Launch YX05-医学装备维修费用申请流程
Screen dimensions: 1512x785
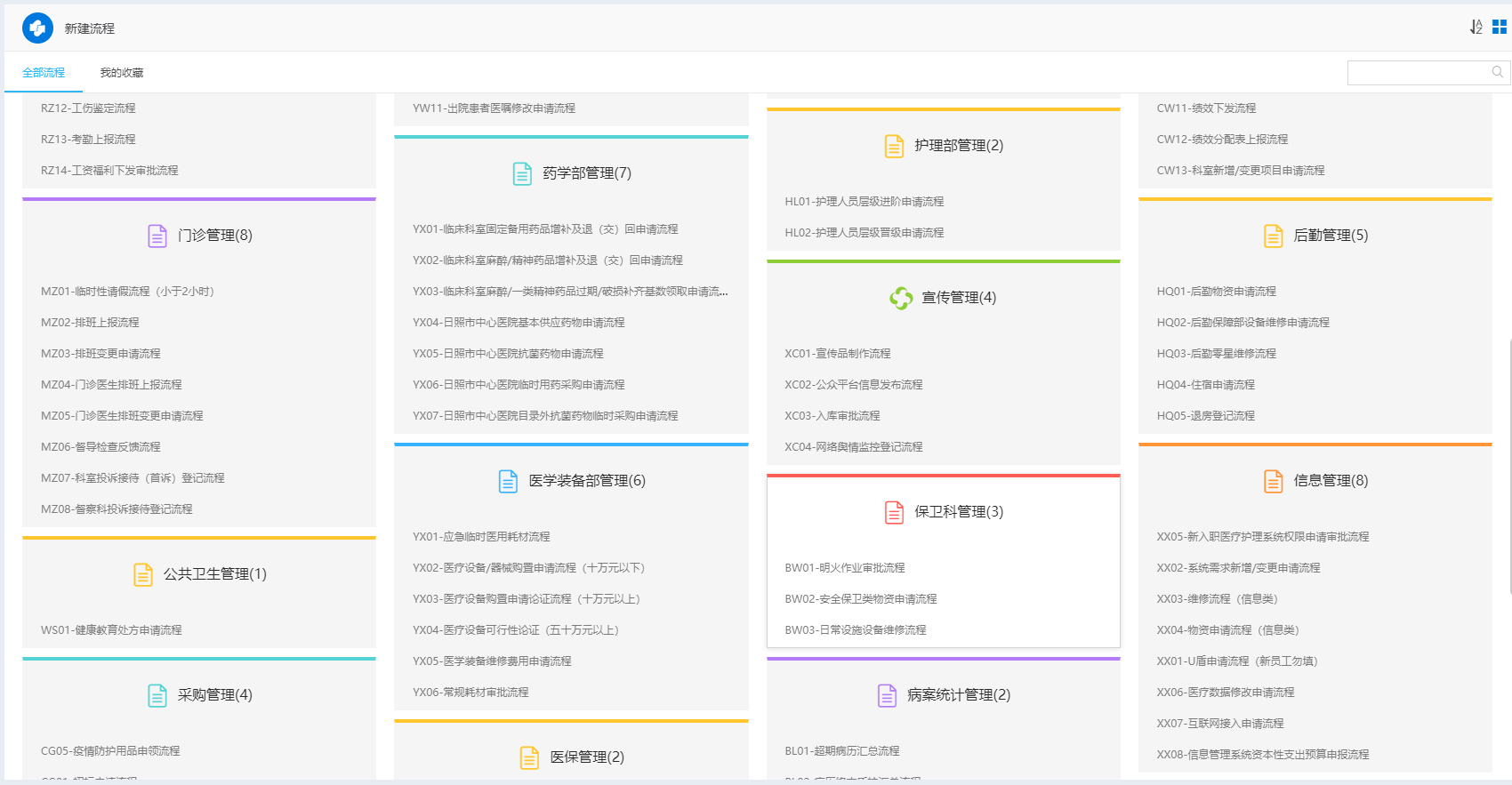tap(492, 661)
